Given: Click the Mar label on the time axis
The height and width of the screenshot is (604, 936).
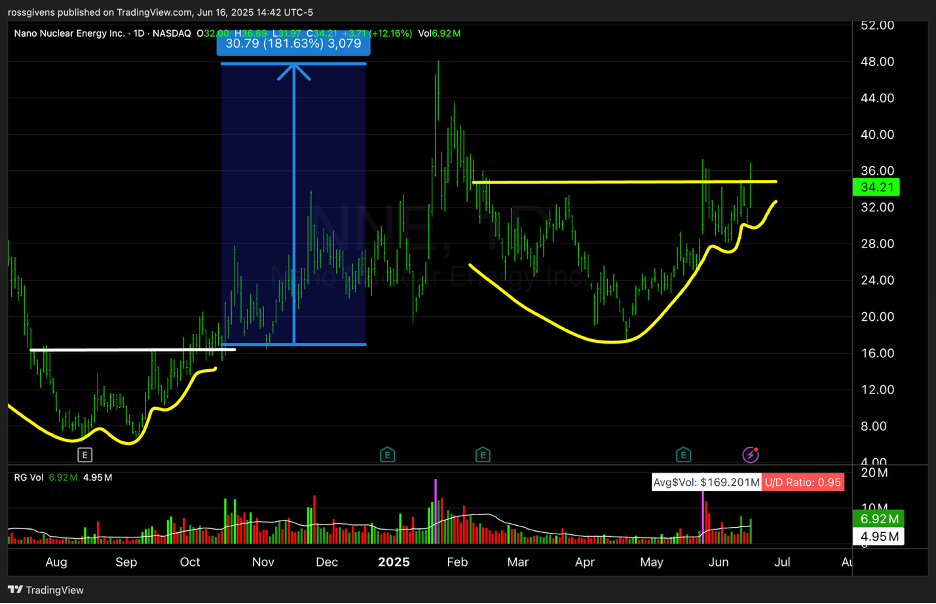Looking at the screenshot, I should coord(518,562).
